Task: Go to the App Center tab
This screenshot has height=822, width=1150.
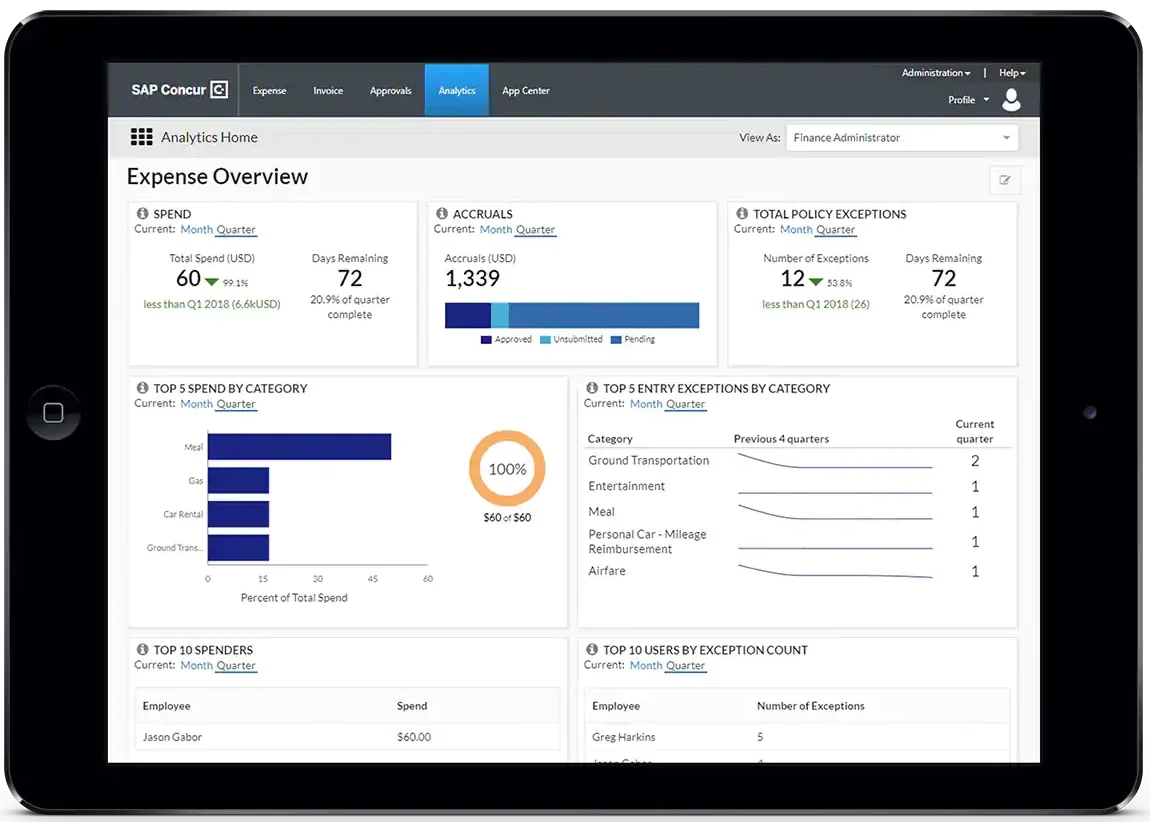Action: (525, 91)
